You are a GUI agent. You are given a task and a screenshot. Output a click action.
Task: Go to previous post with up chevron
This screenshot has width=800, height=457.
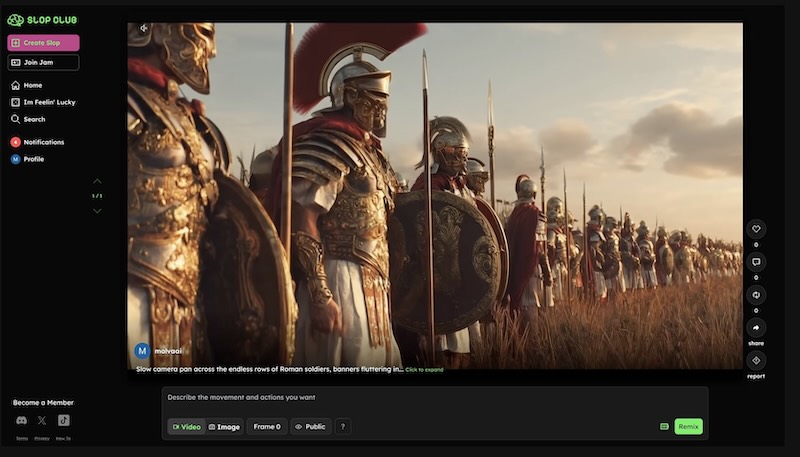tap(97, 182)
